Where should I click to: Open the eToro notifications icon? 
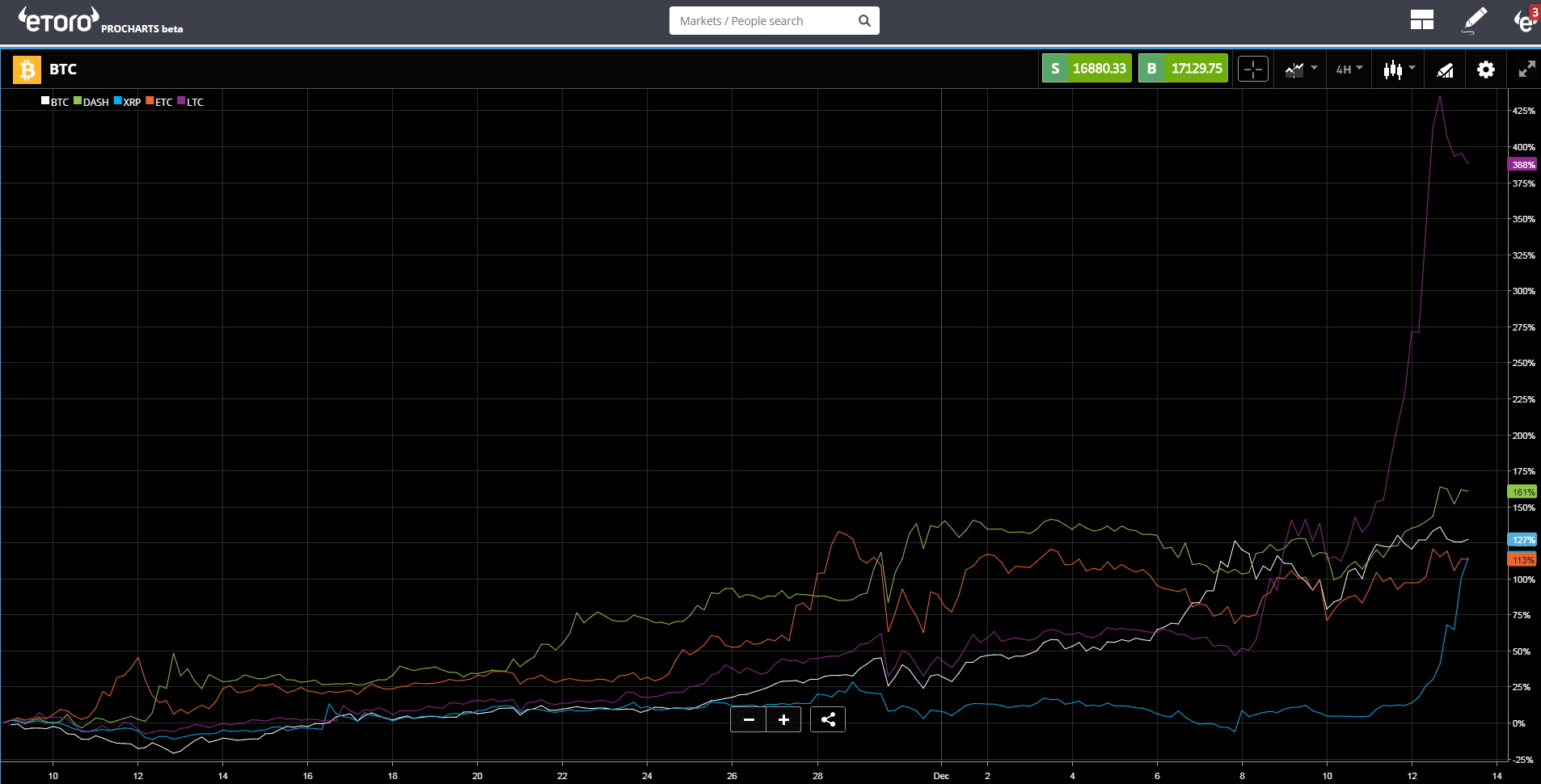click(1526, 20)
